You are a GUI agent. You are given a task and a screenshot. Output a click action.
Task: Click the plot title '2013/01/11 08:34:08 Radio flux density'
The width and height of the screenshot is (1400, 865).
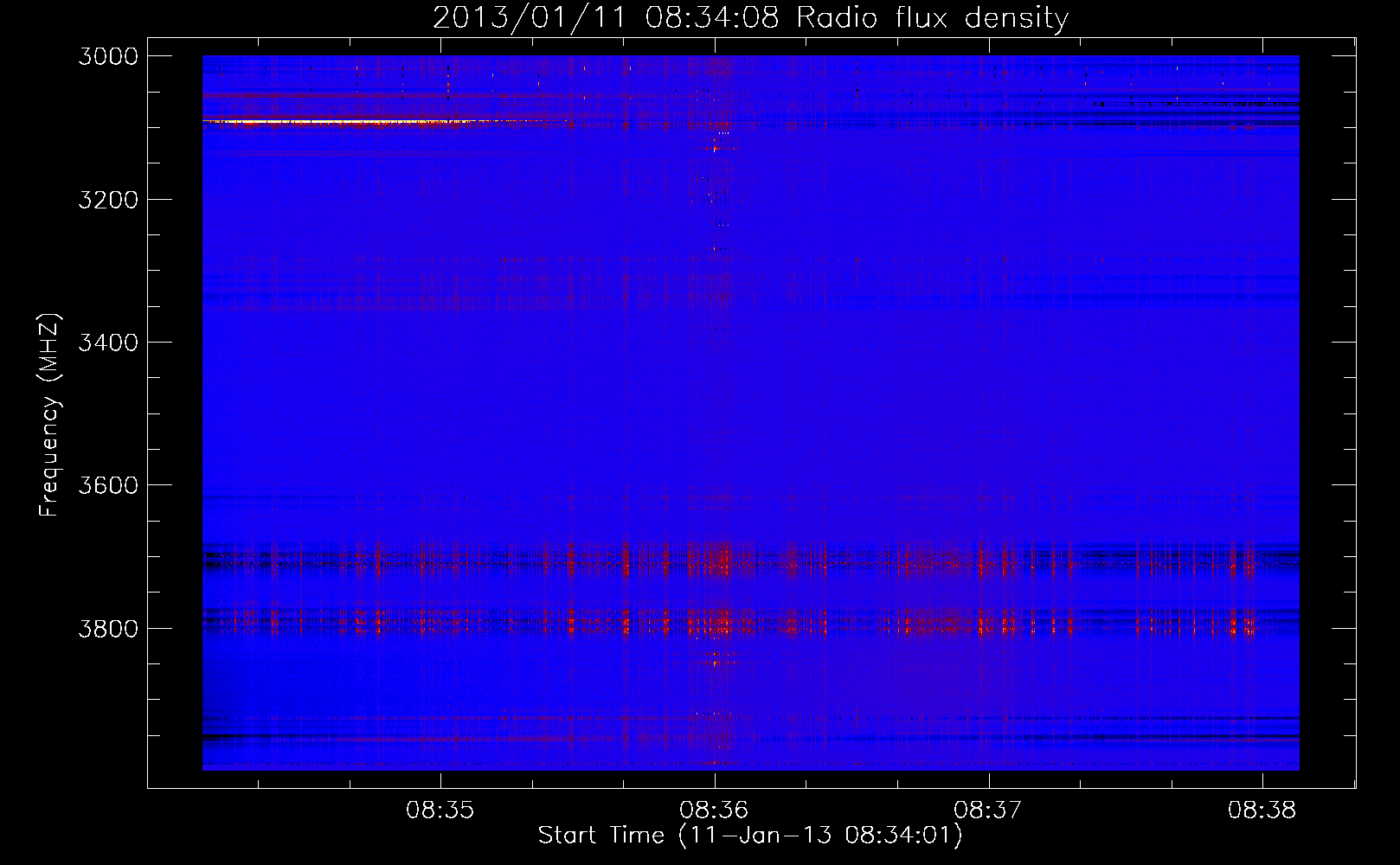coord(750,18)
